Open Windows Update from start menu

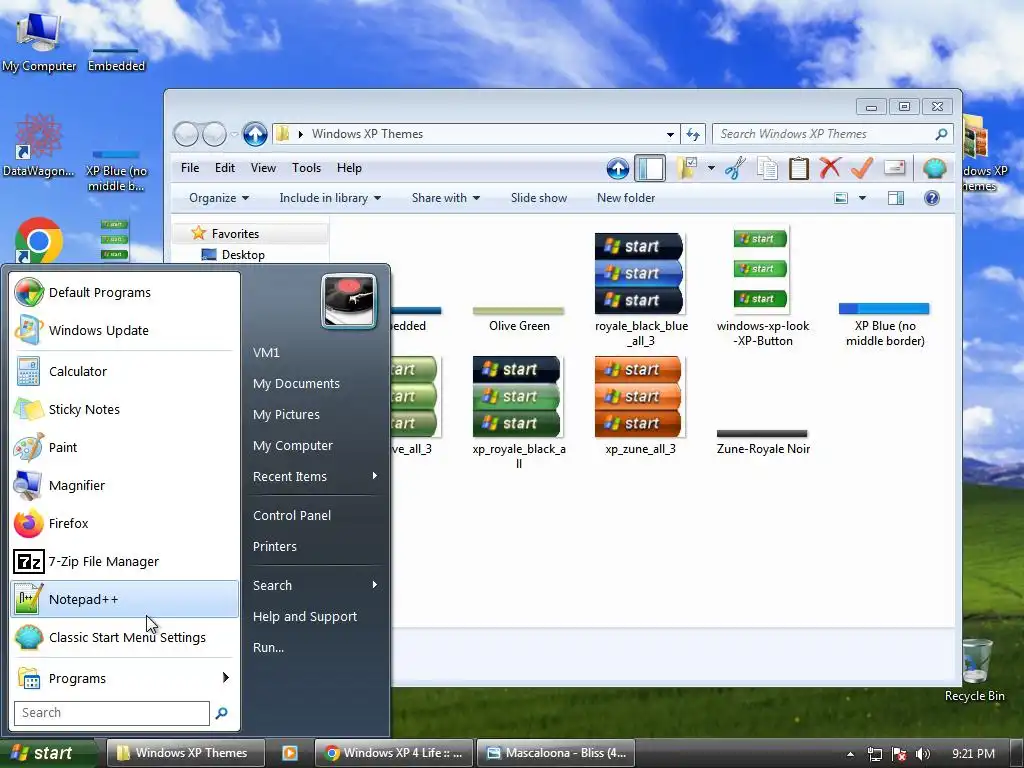click(125, 330)
